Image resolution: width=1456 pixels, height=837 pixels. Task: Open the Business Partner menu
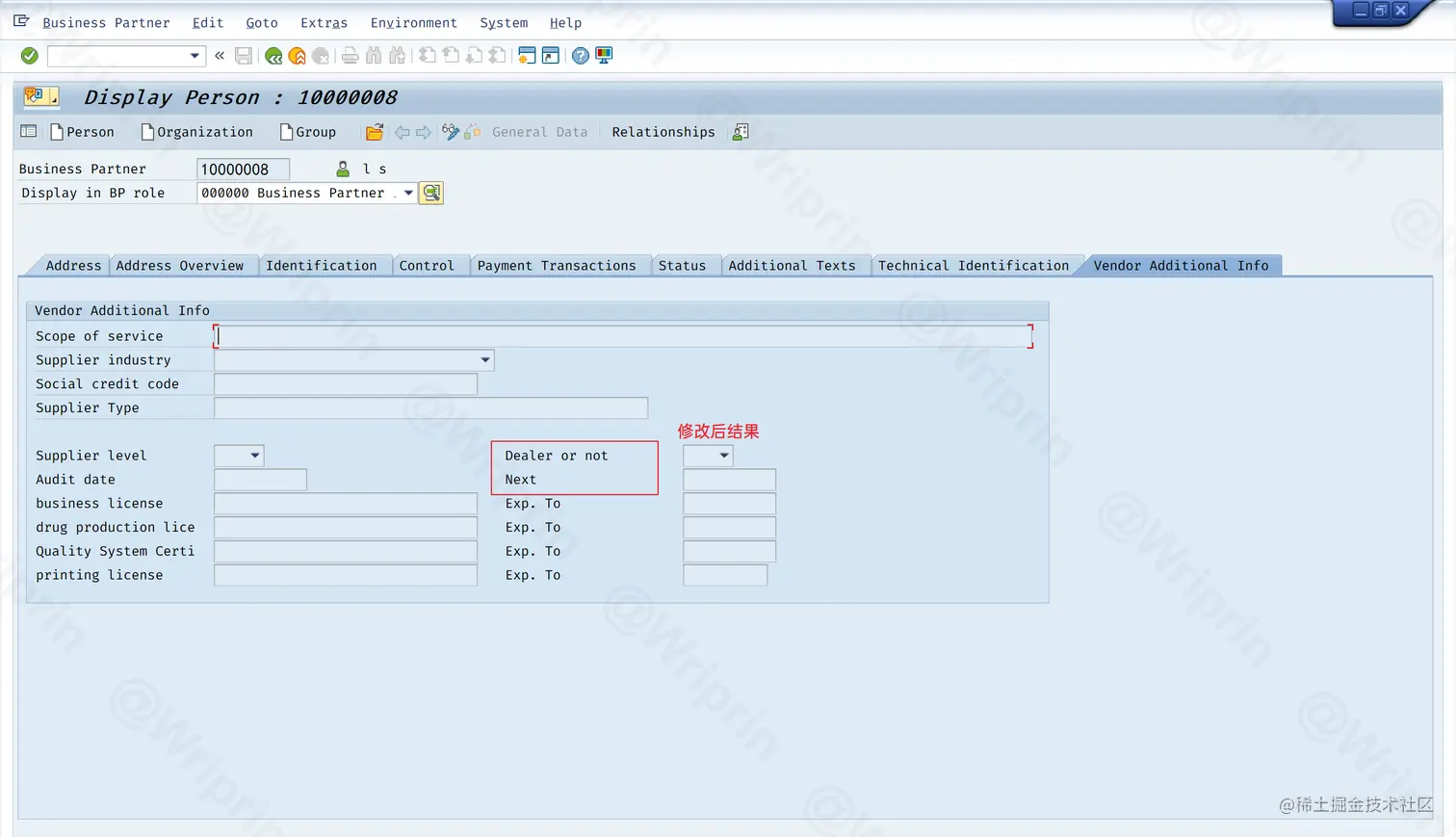(x=106, y=23)
